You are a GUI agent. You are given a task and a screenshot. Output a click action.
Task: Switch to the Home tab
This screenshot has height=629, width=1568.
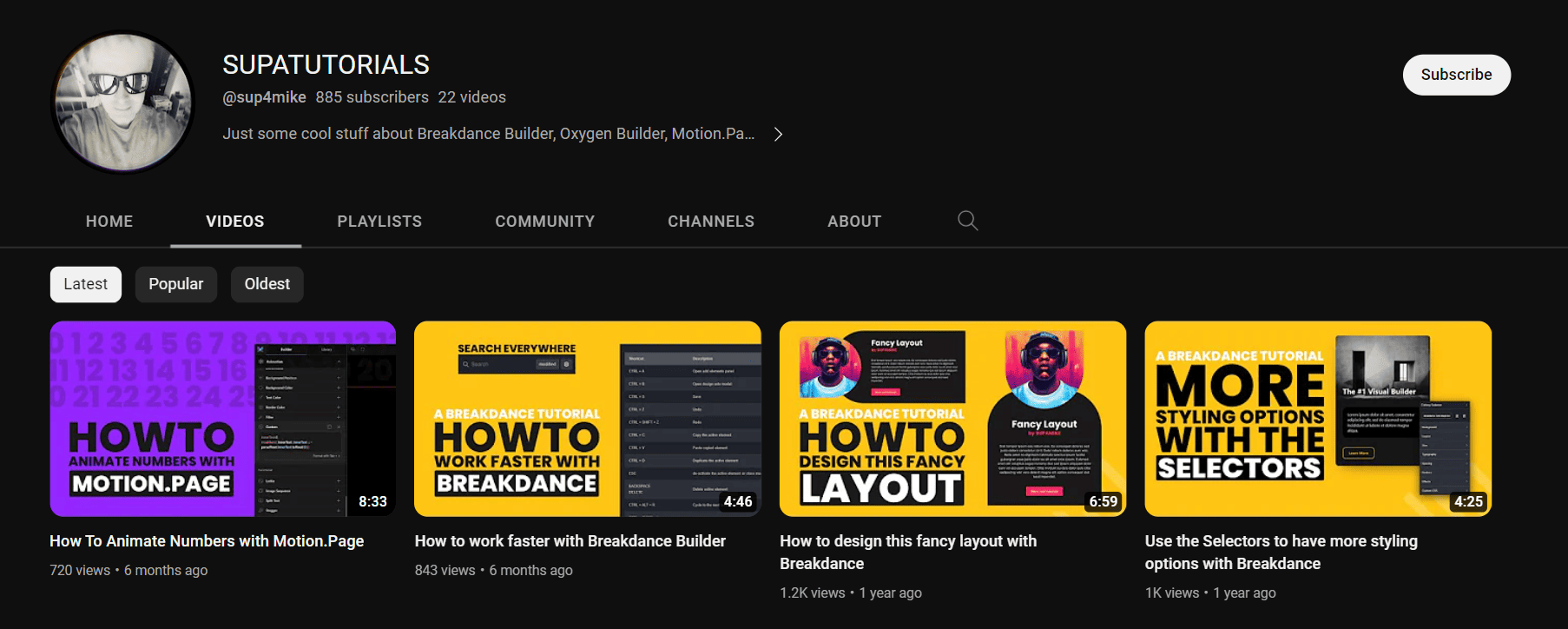(109, 222)
